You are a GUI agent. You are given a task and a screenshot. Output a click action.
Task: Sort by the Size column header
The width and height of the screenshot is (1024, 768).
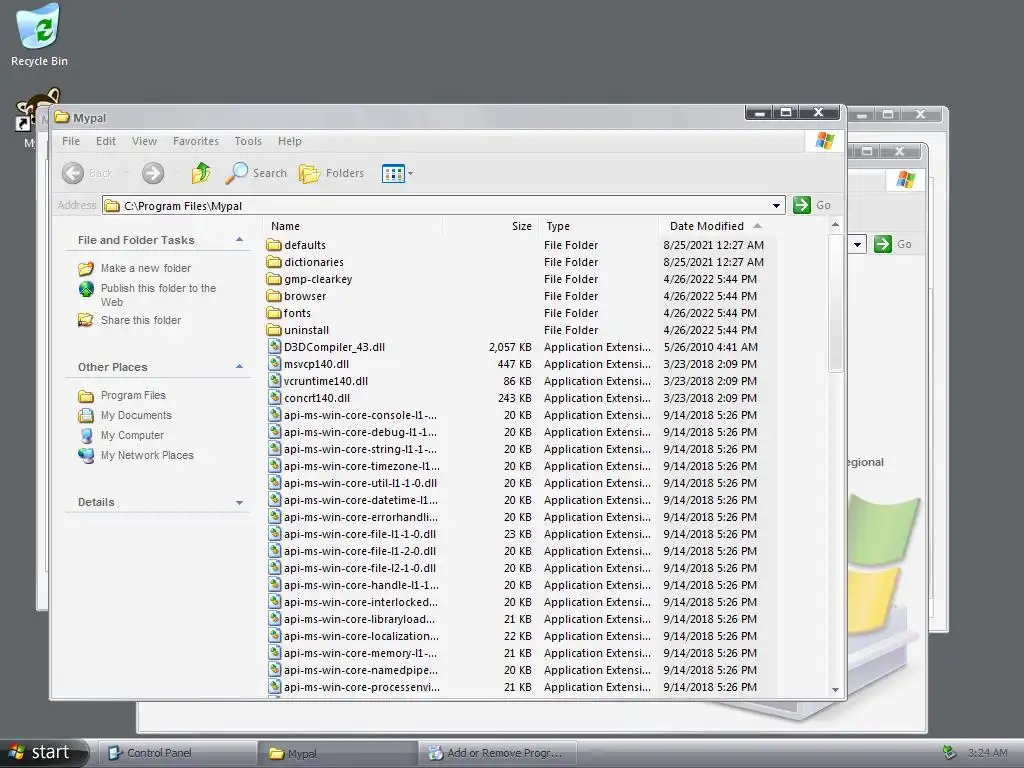click(490, 226)
